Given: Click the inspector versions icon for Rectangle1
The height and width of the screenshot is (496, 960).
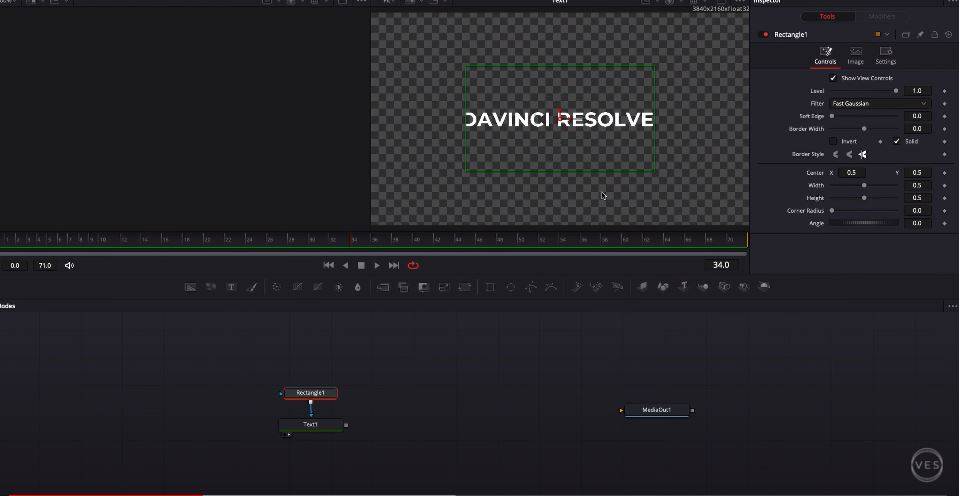Looking at the screenshot, I should click(x=906, y=35).
